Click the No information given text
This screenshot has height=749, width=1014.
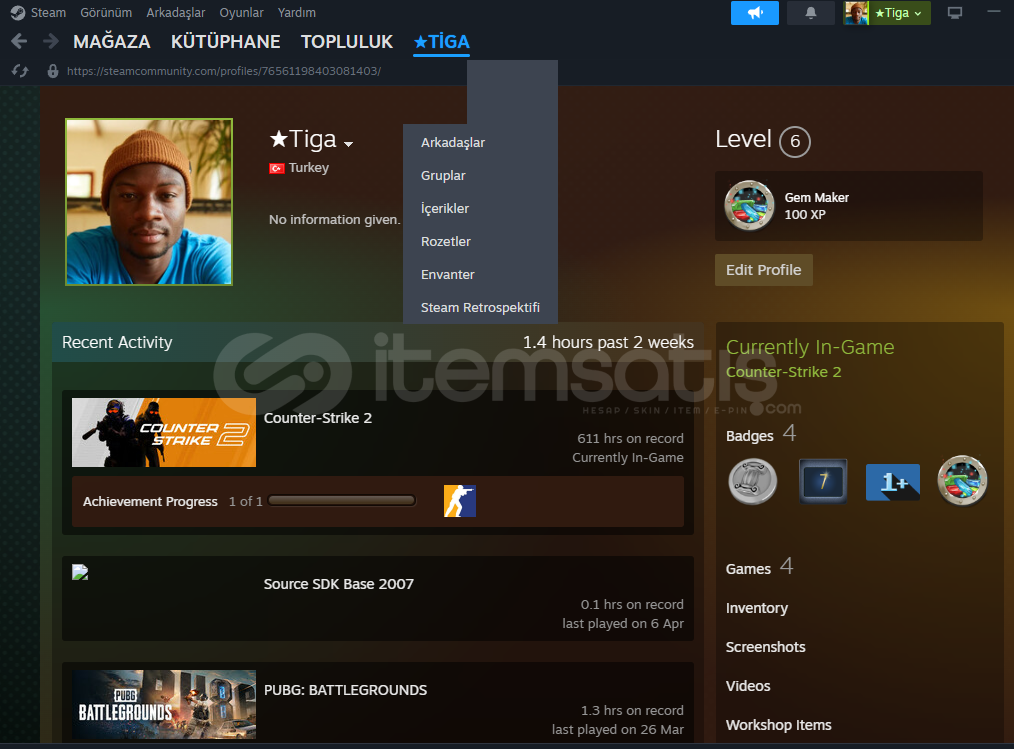(x=335, y=220)
